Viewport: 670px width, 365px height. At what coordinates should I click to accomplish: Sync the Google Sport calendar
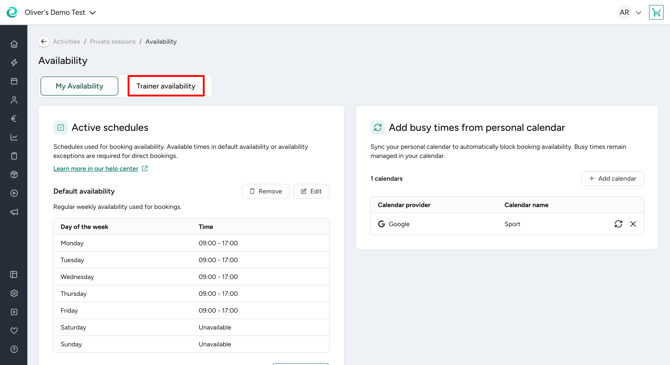click(x=618, y=224)
